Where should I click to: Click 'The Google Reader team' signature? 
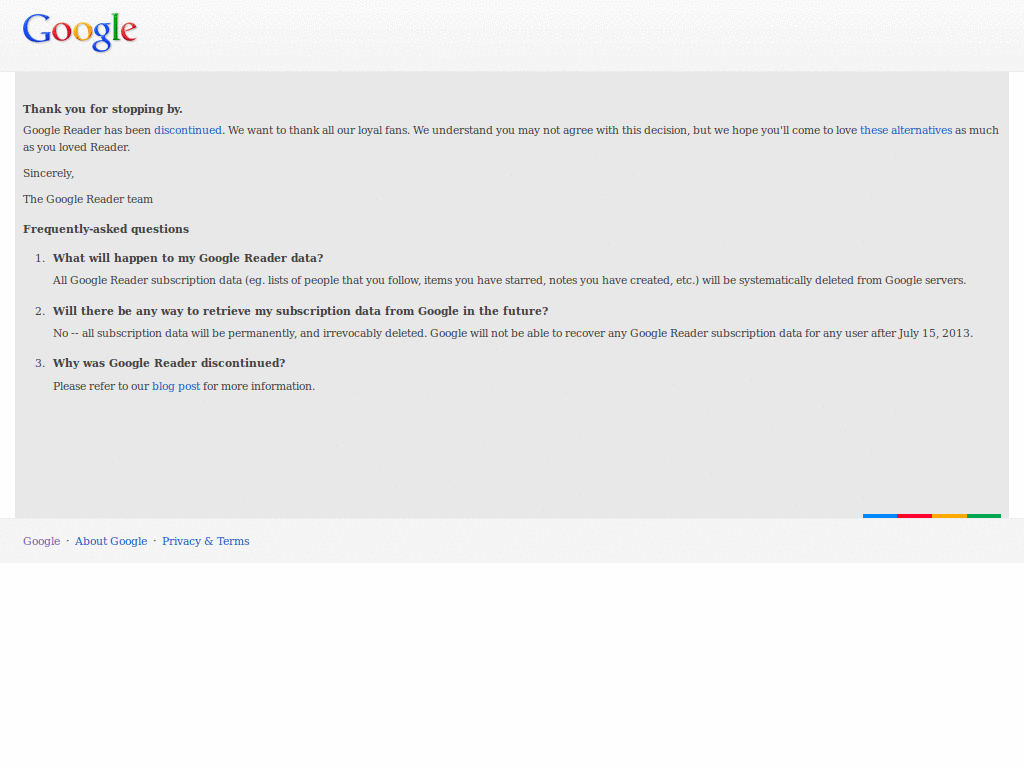pyautogui.click(x=88, y=199)
